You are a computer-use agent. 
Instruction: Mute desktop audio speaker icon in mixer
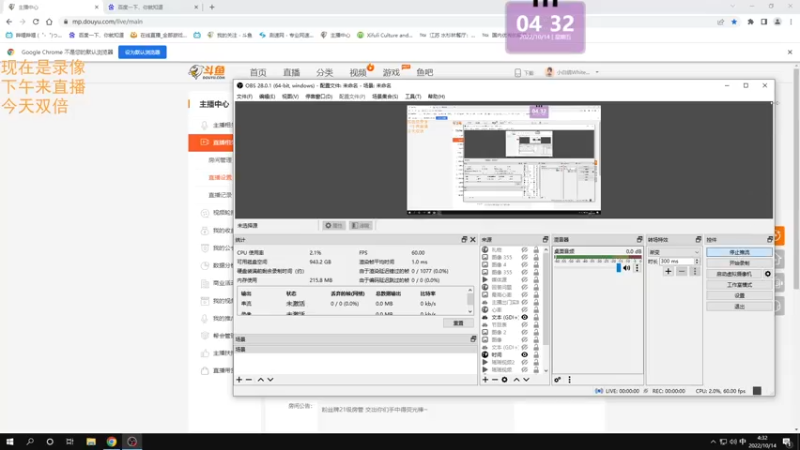(627, 268)
